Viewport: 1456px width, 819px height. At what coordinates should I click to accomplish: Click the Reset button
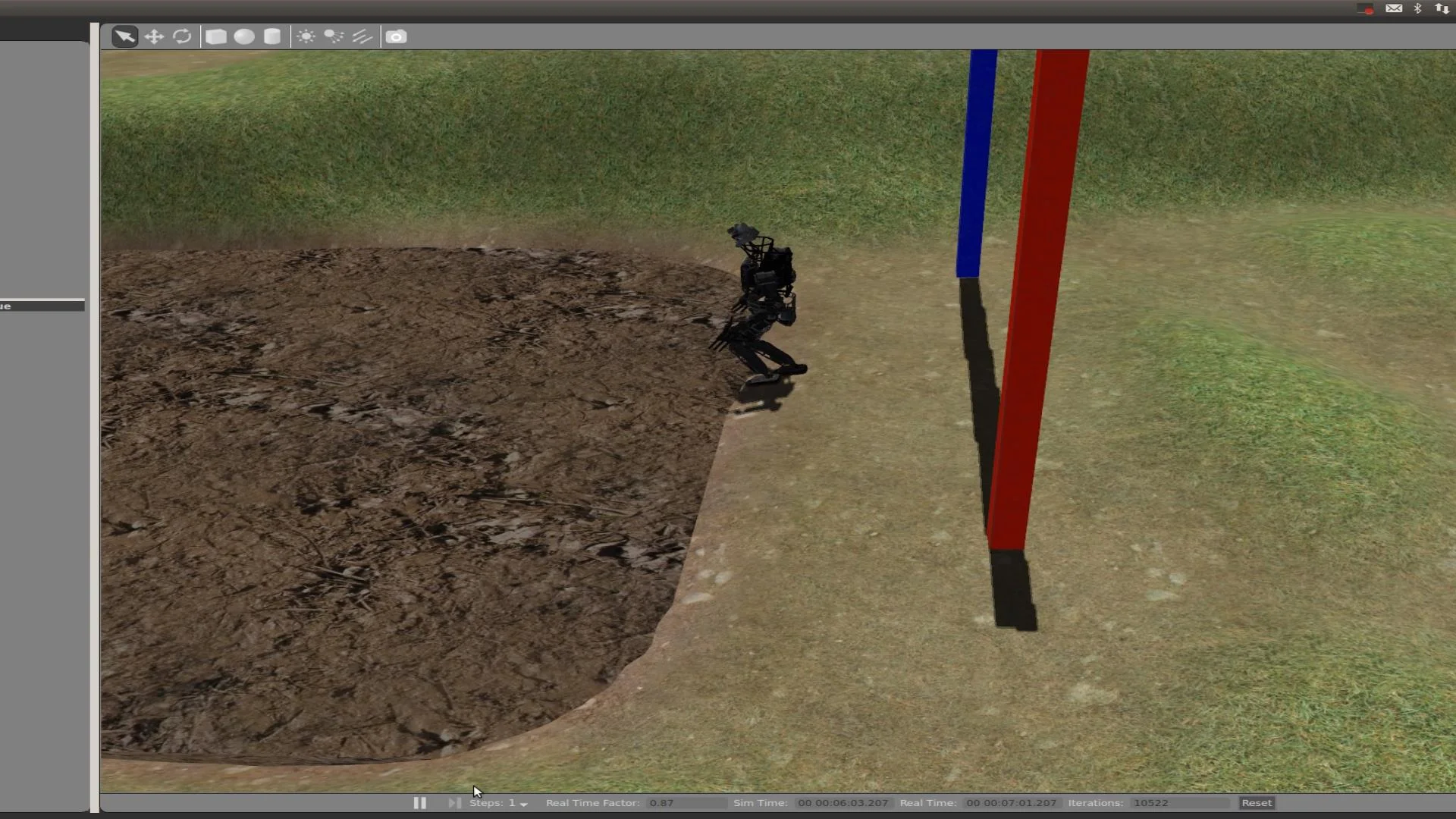[x=1256, y=802]
